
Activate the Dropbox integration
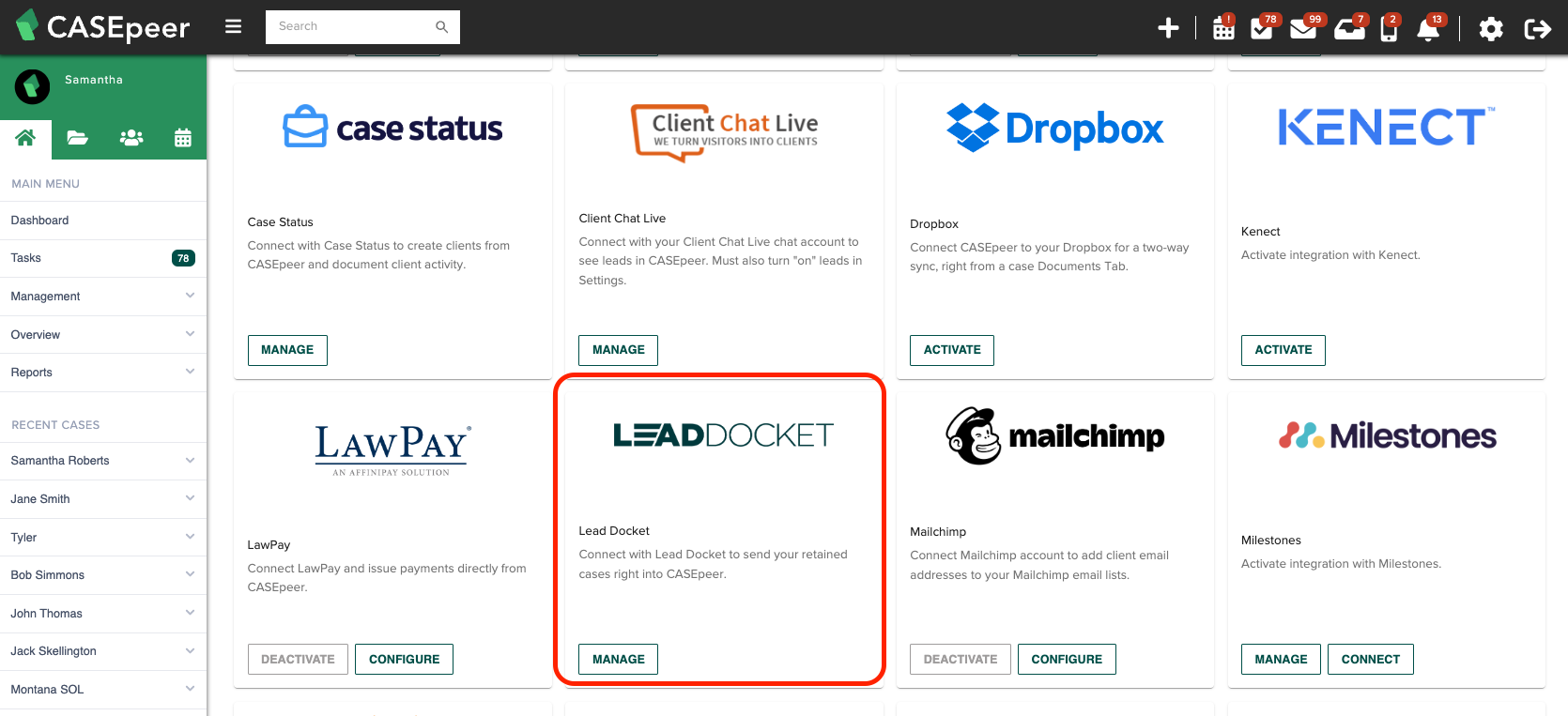tap(952, 350)
